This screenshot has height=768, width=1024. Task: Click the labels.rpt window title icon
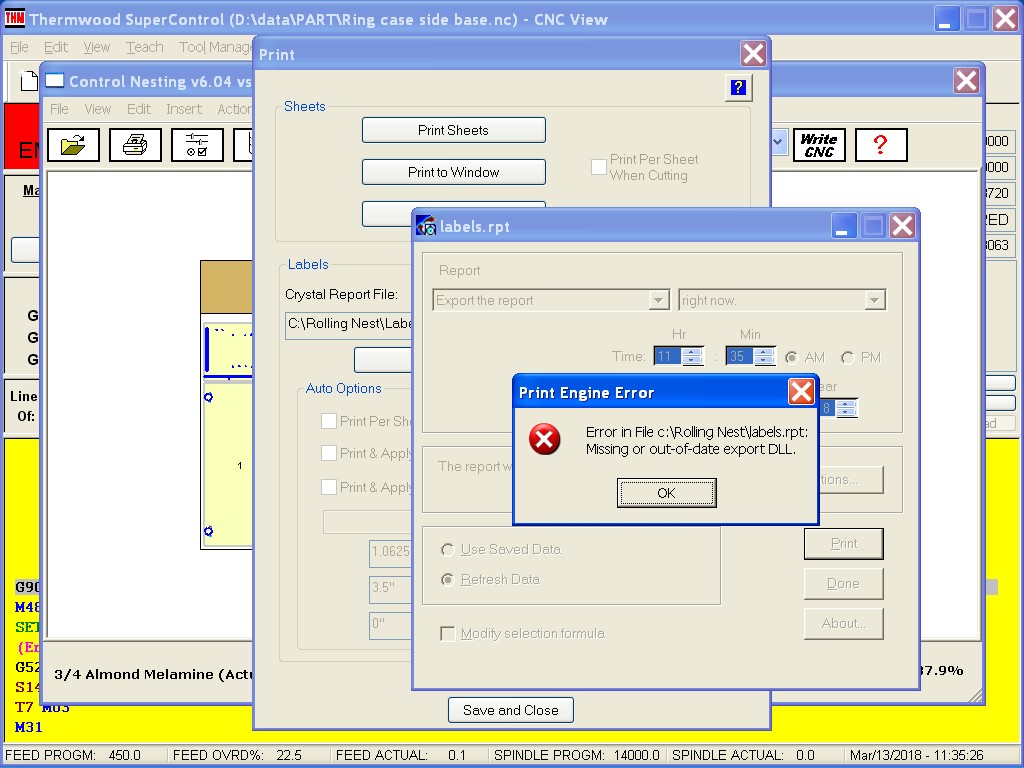[426, 226]
